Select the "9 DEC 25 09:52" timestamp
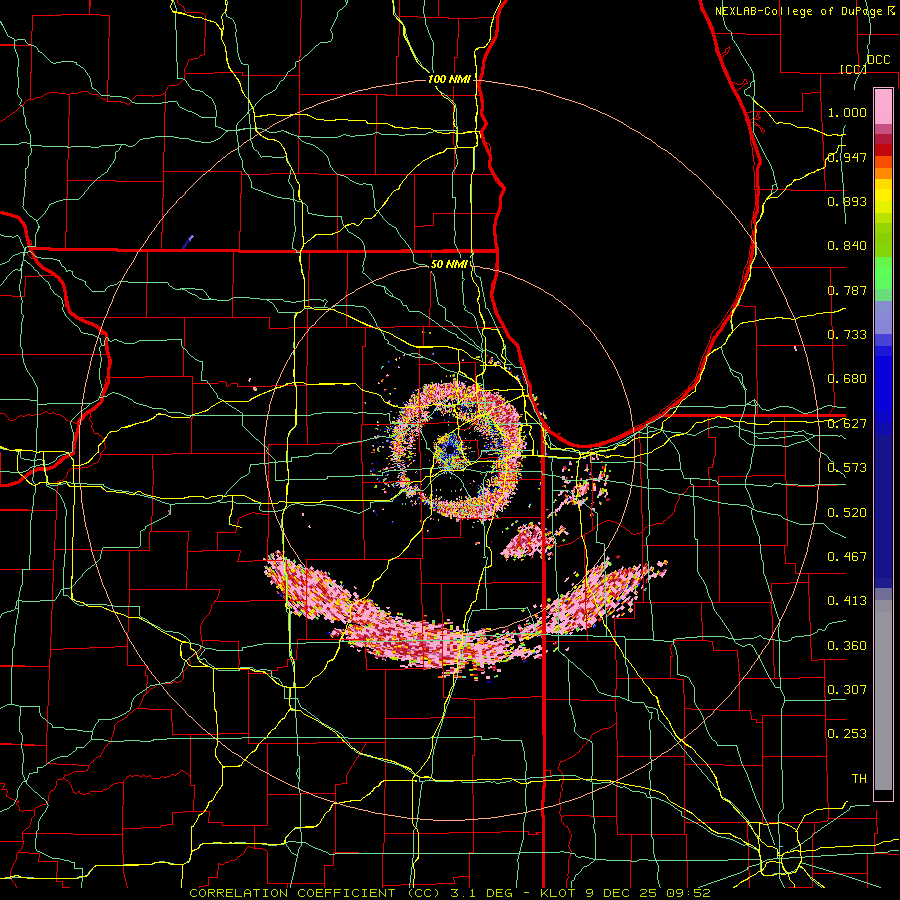900x900 pixels. (648, 893)
